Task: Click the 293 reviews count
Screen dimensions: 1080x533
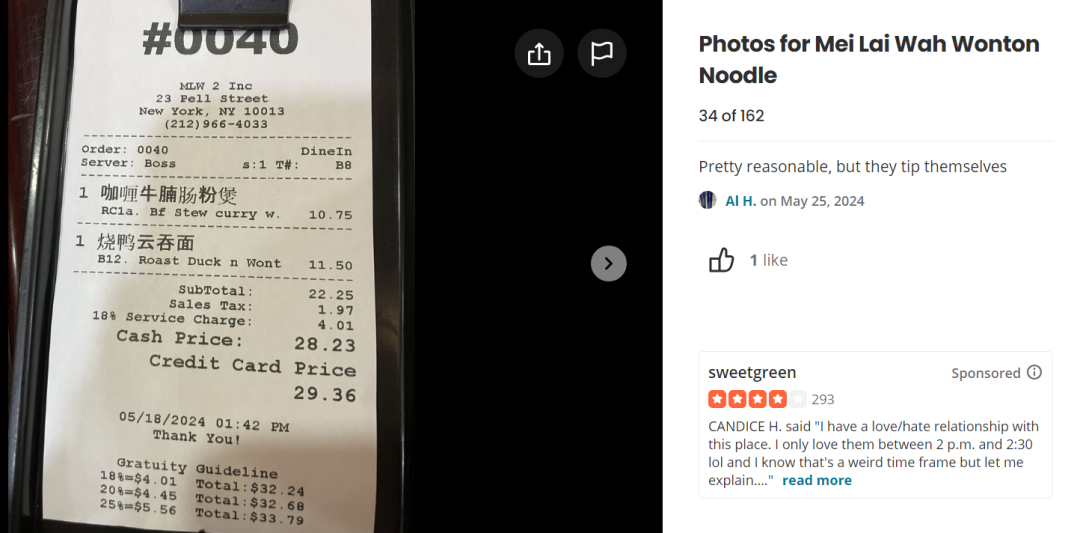Action: coord(822,399)
